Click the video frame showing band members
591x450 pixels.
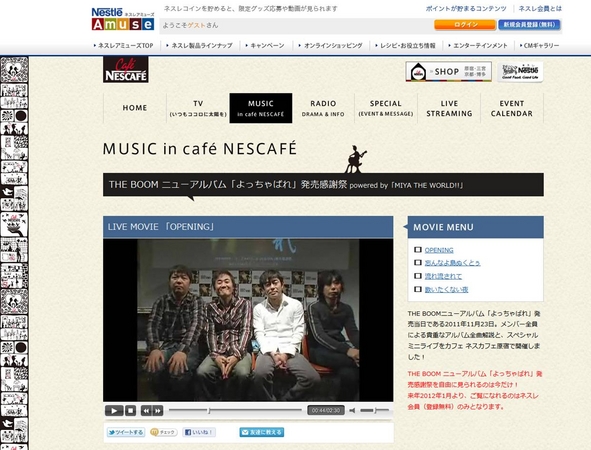click(248, 320)
